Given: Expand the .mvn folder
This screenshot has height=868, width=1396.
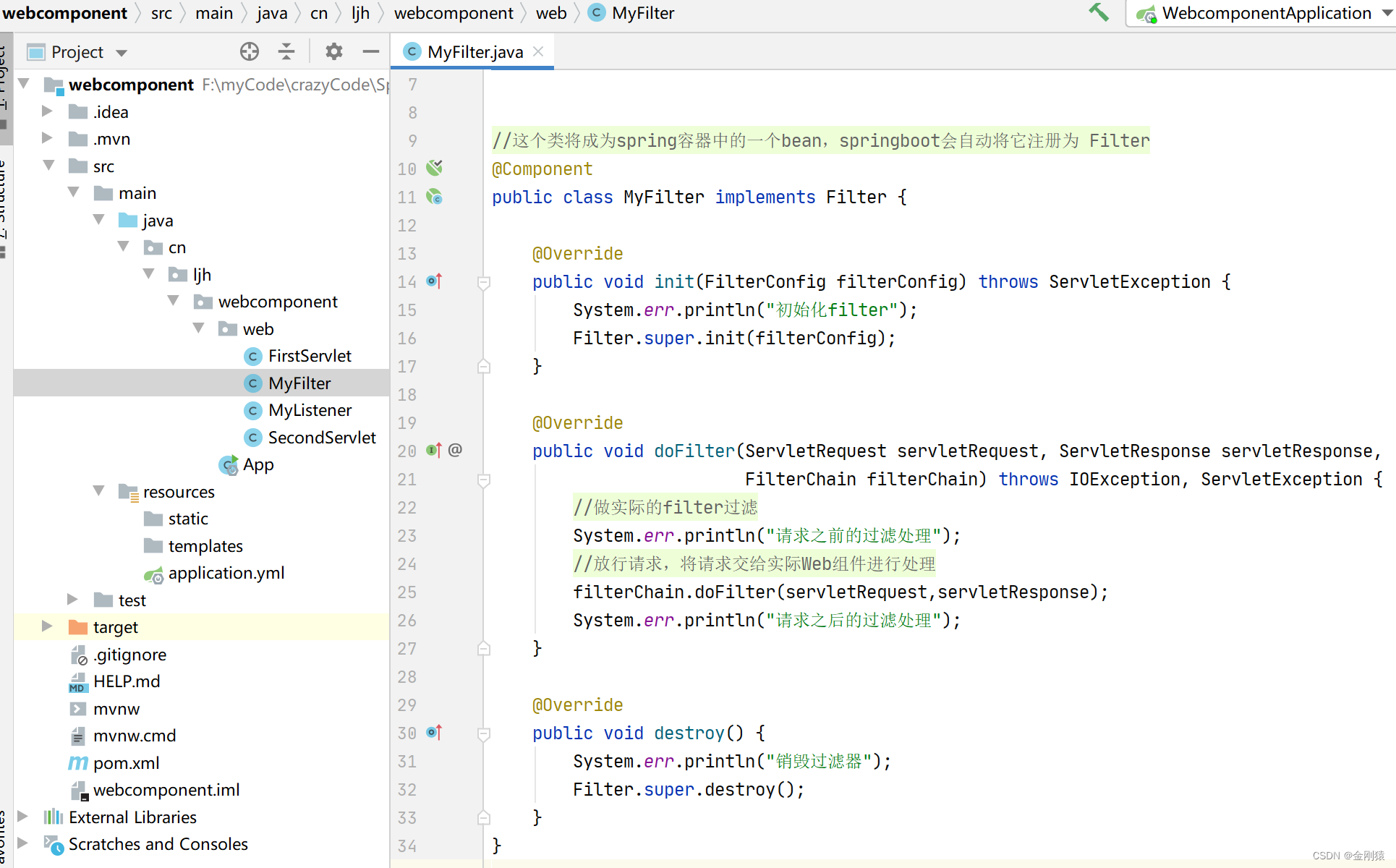Looking at the screenshot, I should tap(47, 137).
